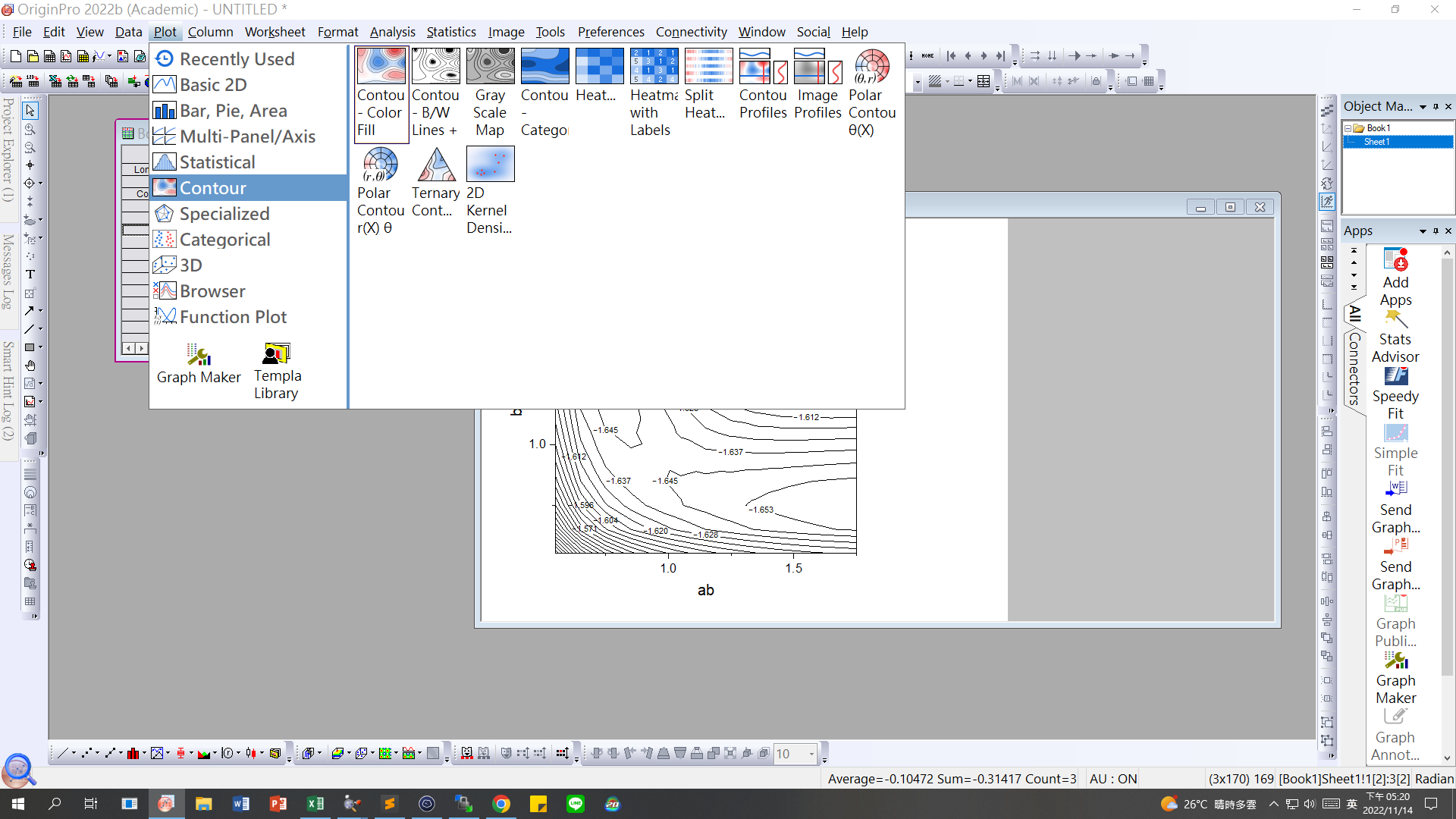Image resolution: width=1456 pixels, height=819 pixels.
Task: Open the Template Library
Action: tap(276, 372)
